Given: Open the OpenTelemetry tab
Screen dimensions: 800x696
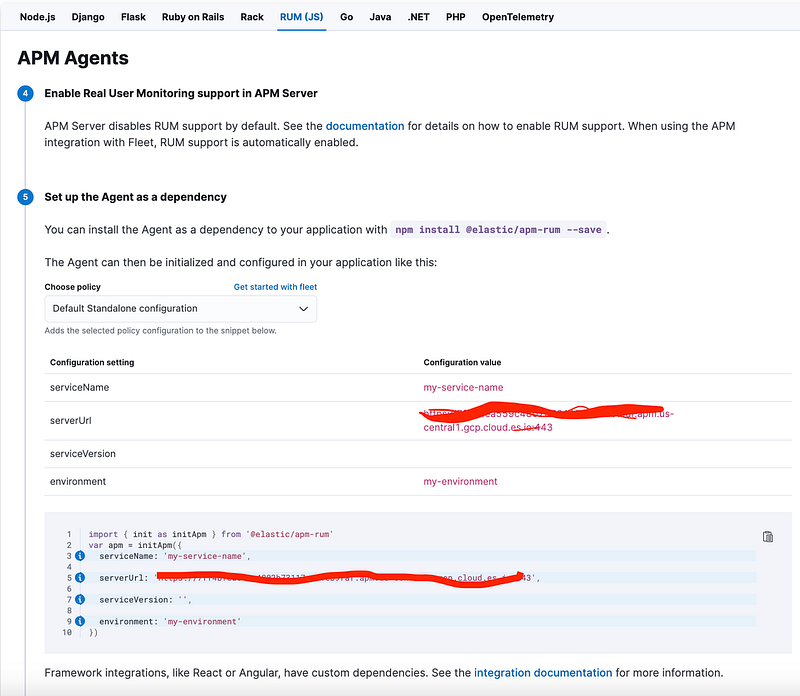Looking at the screenshot, I should (x=518, y=17).
